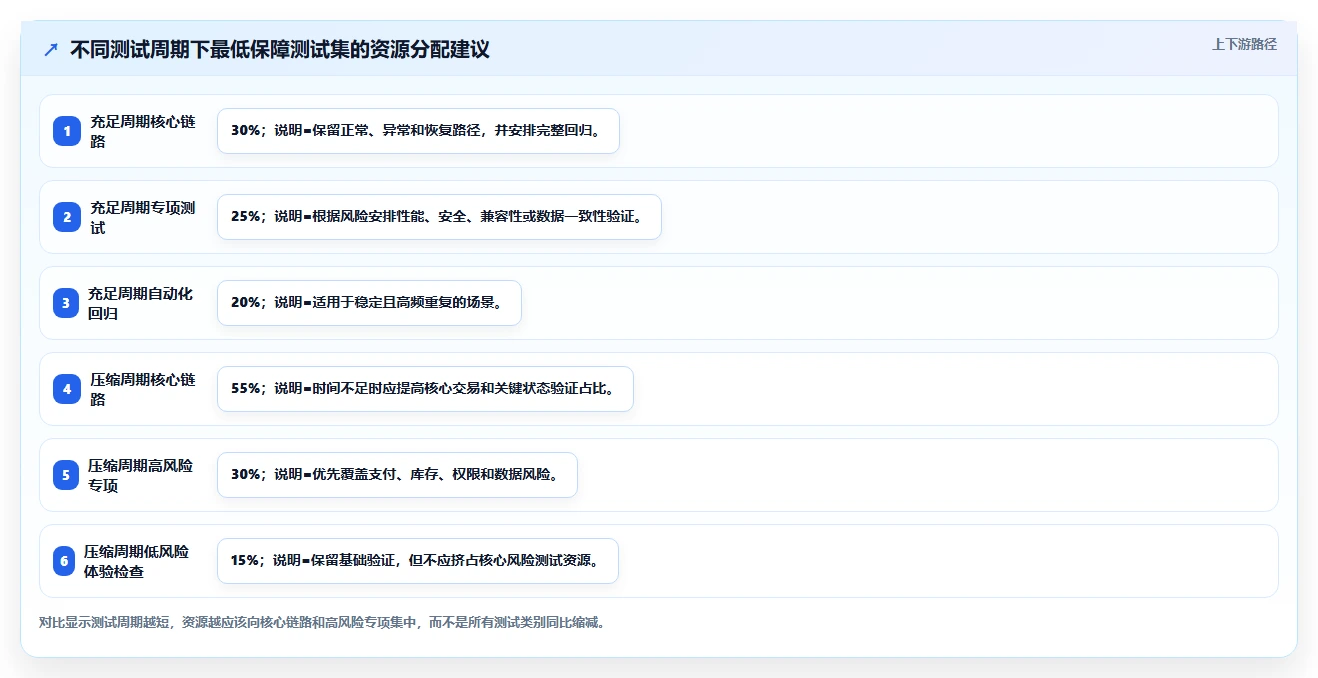Screen dimensions: 1318x678
Task: Select the 充足周期核心链路 label
Action: [143, 131]
